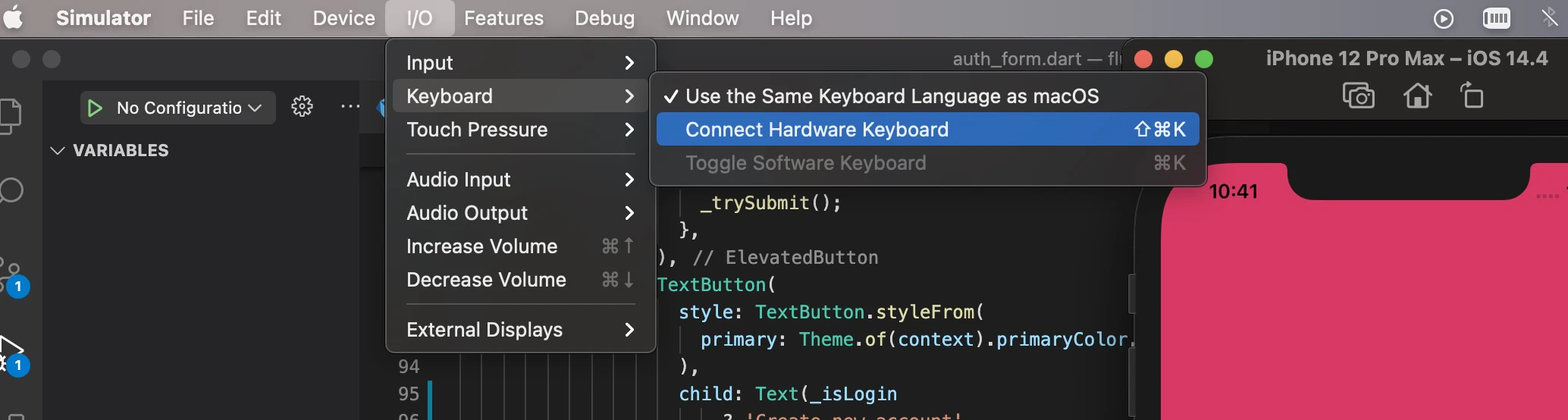This screenshot has width=1568, height=420.
Task: Choose Increase Volume
Action: [x=520, y=246]
